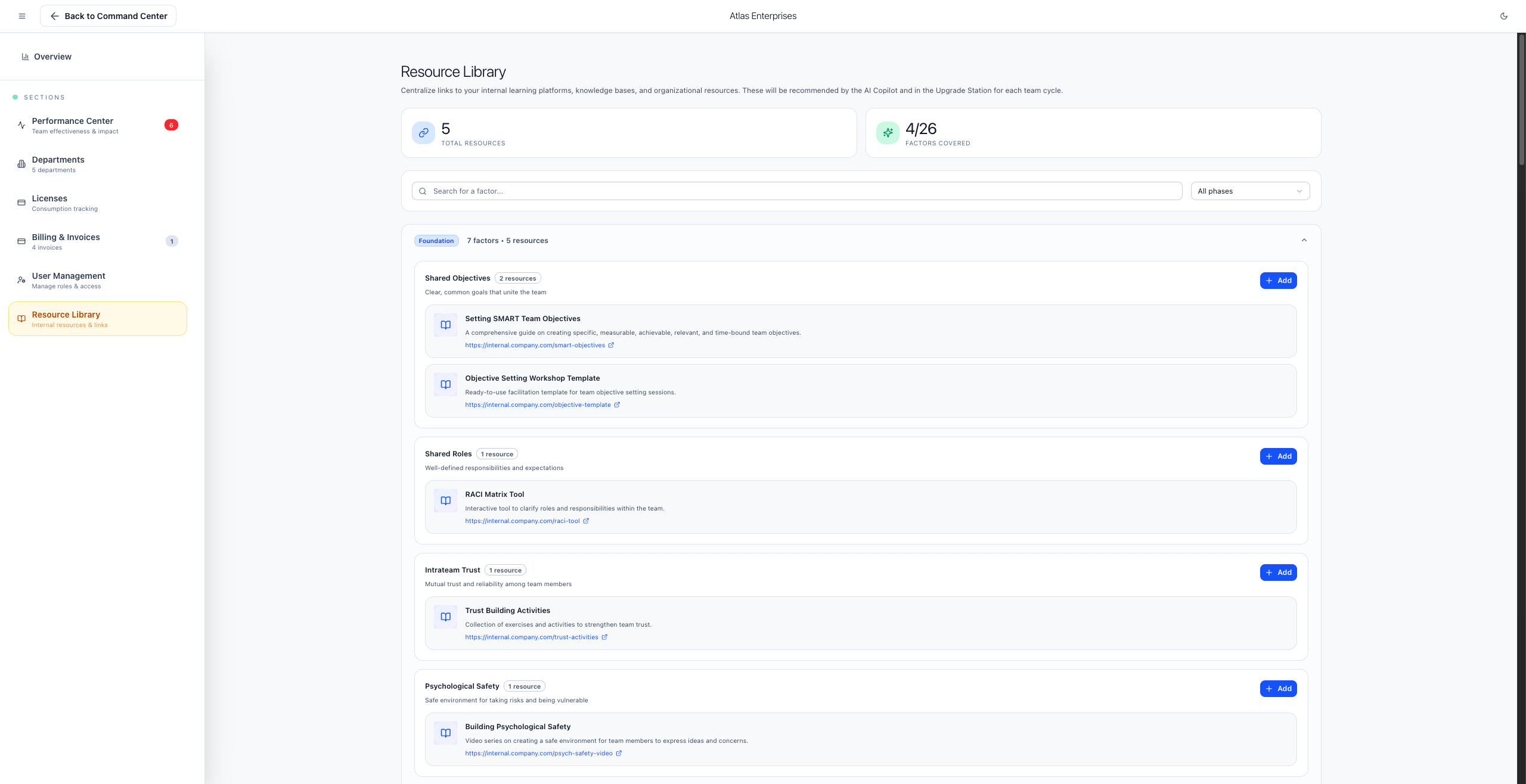Add a resource to Psychological Safety

(x=1278, y=689)
